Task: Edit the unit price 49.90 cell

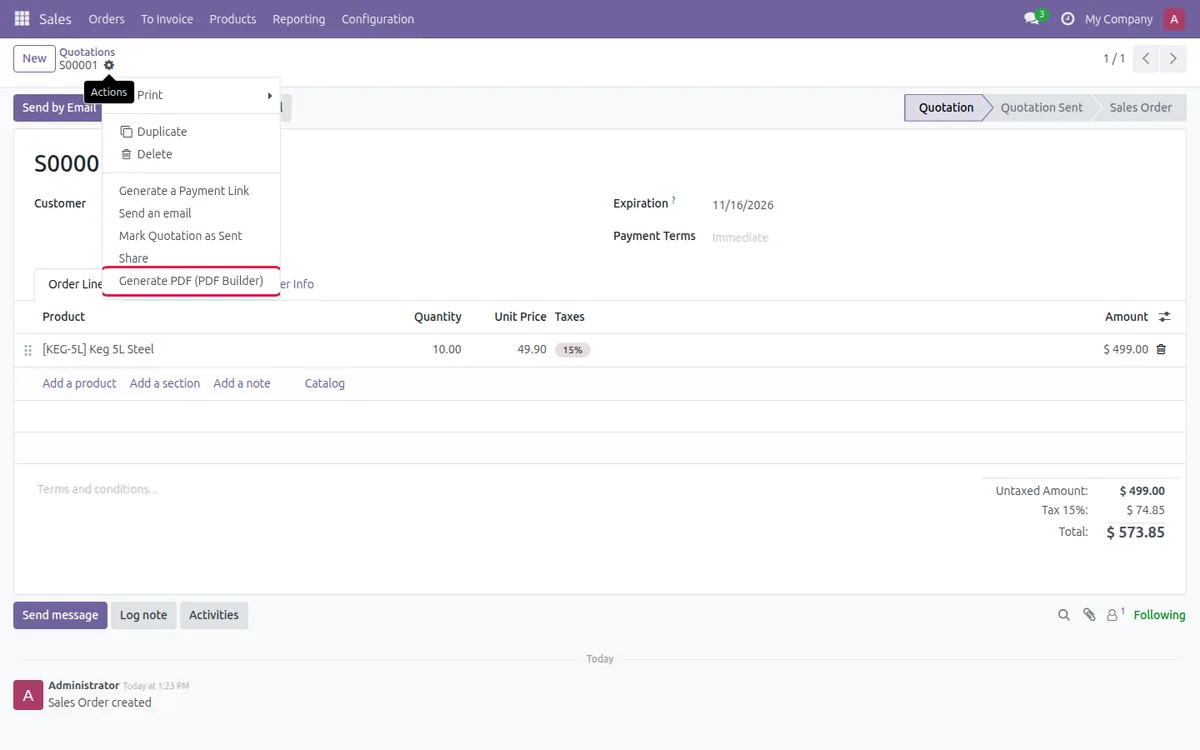Action: [x=532, y=349]
